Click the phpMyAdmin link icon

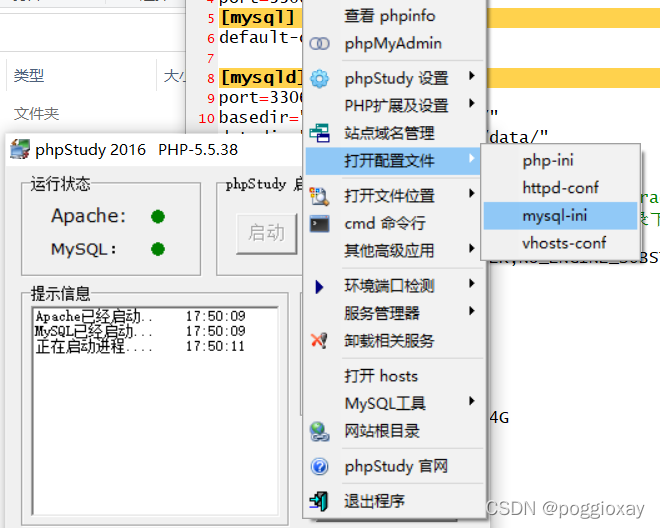point(319,43)
